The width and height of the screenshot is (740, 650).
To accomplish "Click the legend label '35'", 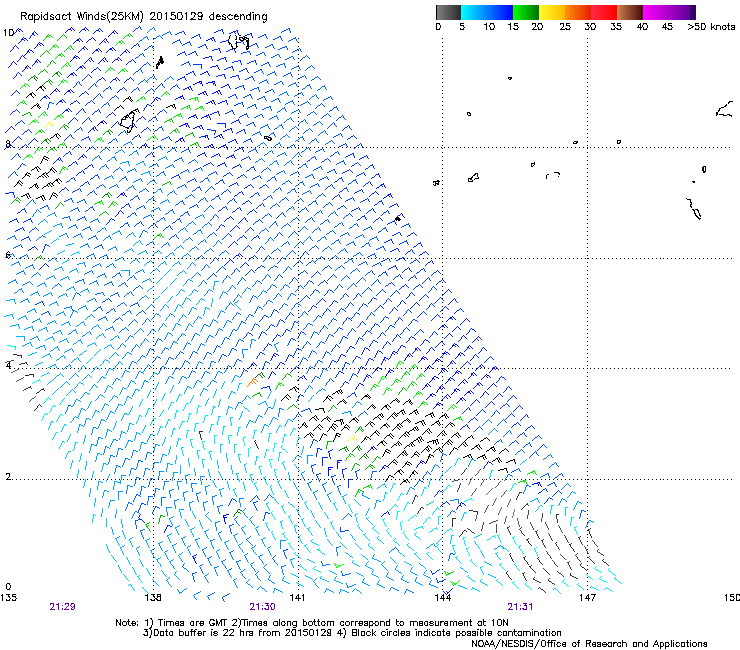I will pos(616,27).
